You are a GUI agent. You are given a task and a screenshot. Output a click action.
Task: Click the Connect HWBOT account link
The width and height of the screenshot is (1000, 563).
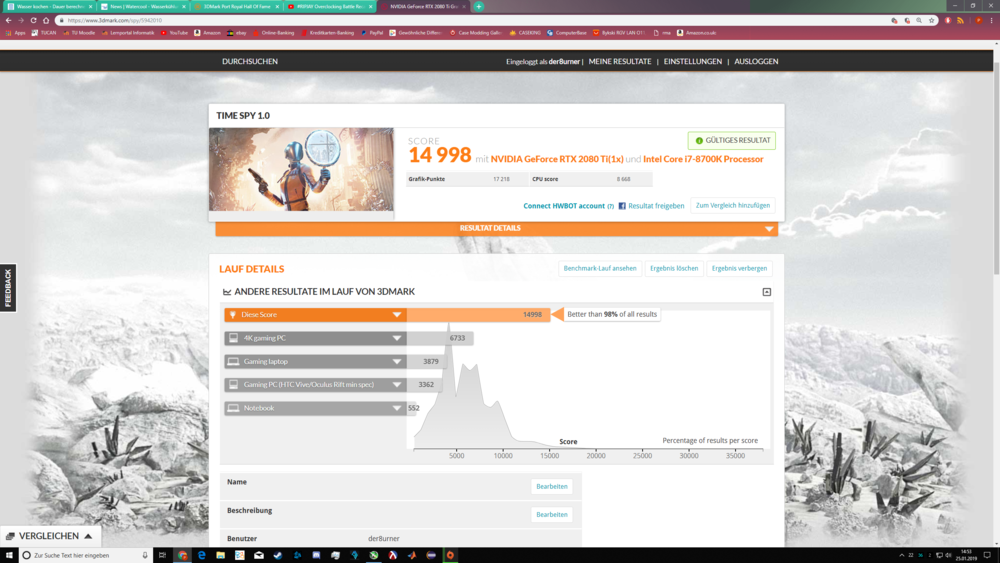[x=564, y=206]
